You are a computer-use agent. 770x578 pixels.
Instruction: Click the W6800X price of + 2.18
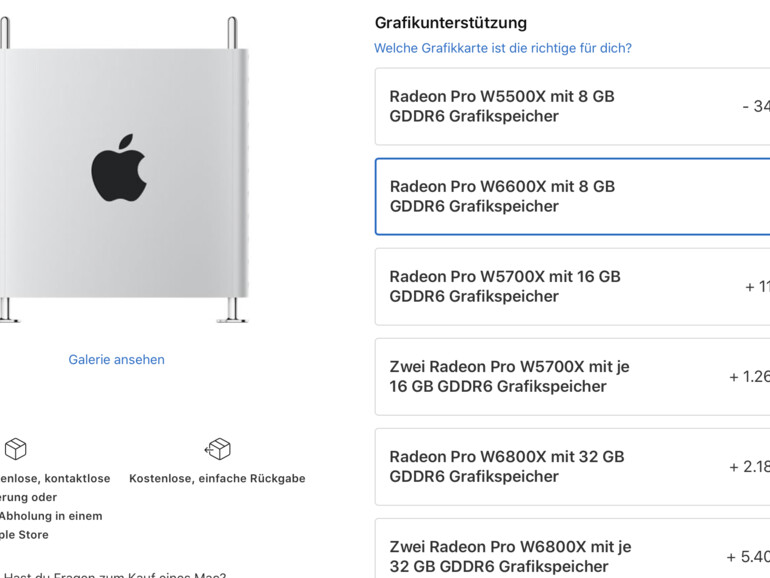(749, 467)
